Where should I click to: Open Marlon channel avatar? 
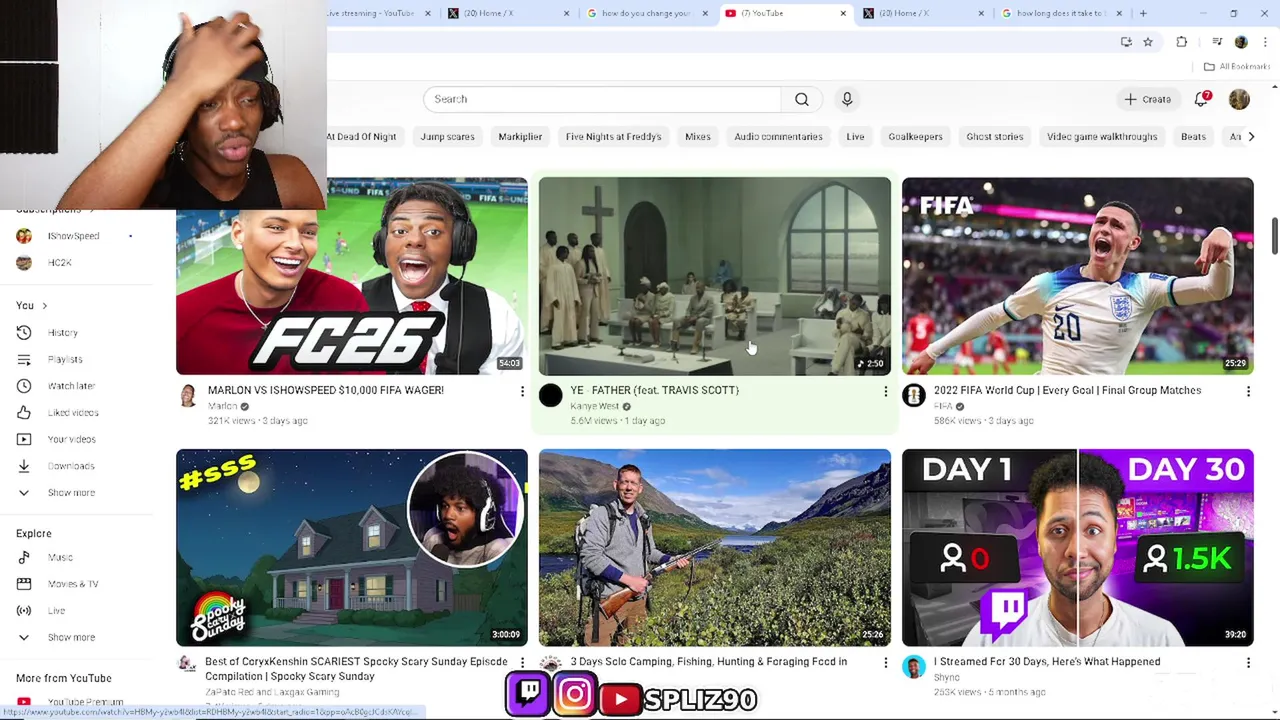[187, 395]
